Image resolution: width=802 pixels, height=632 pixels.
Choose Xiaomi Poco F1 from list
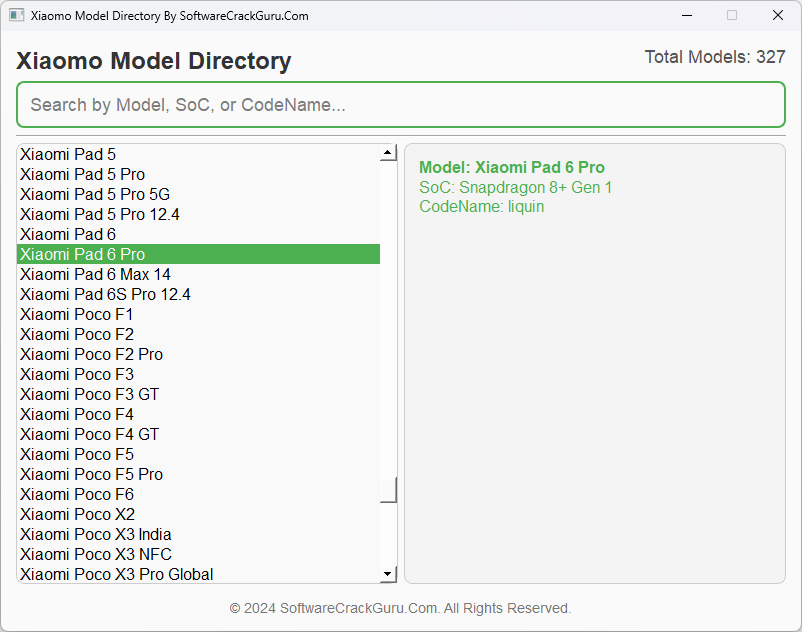77,314
